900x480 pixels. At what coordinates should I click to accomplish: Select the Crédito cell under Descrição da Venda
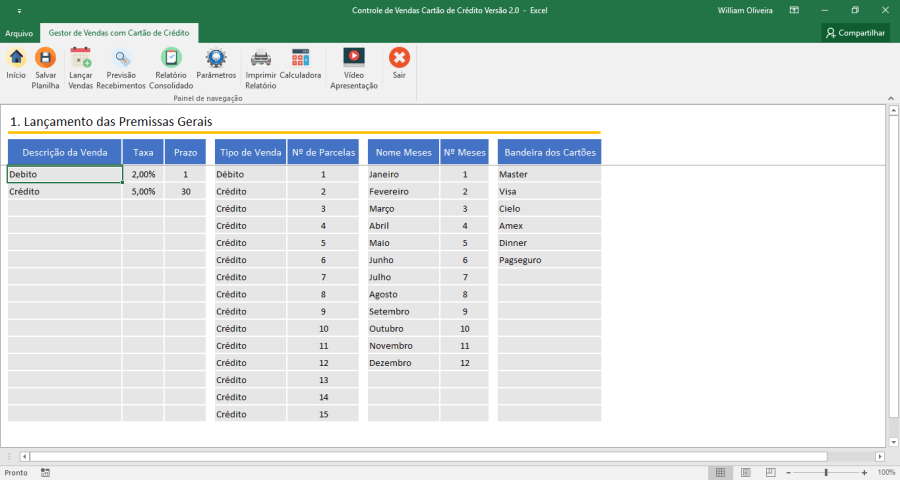[x=65, y=191]
